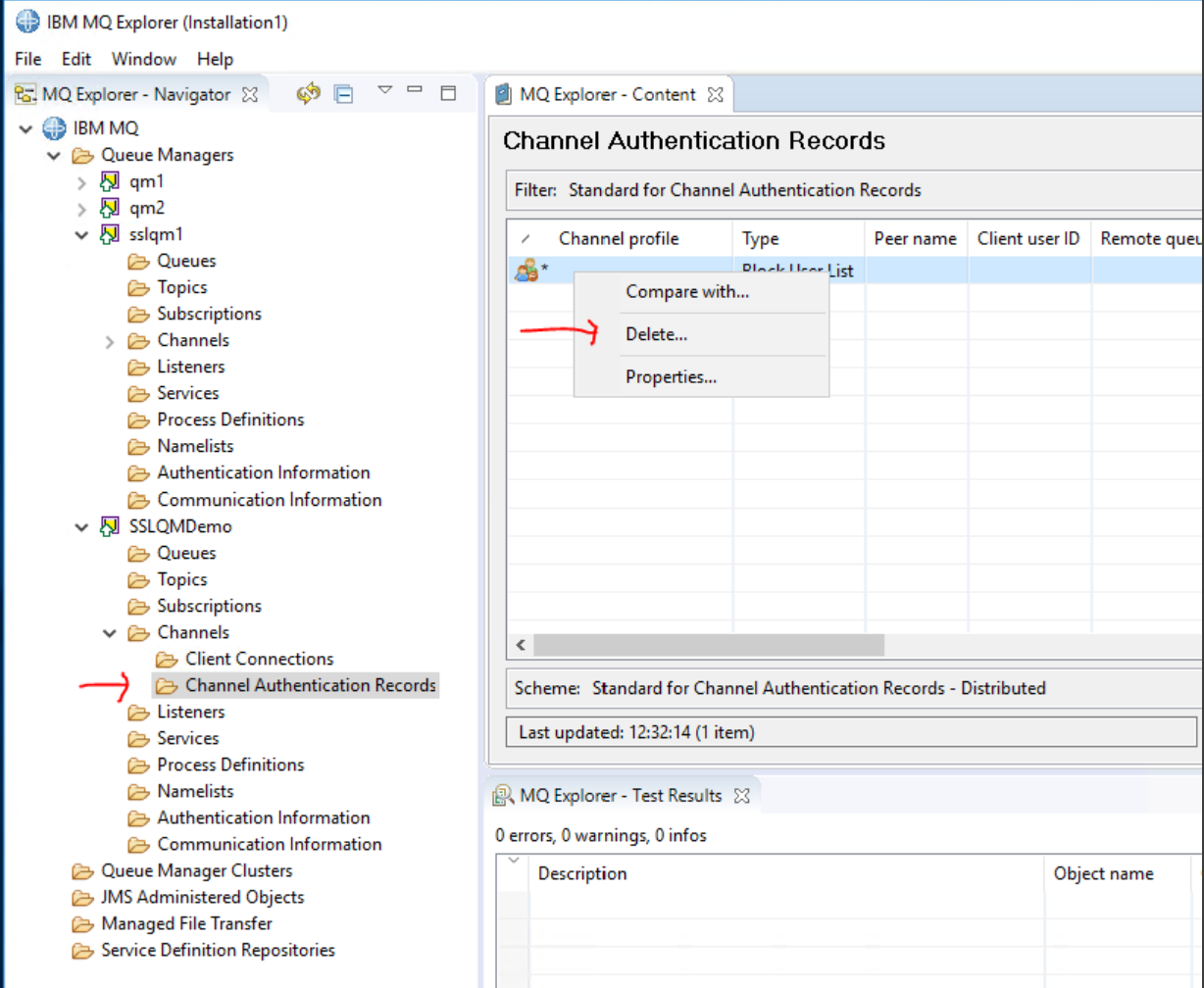Click the Refresh icon in Navigator toolbar
Image resolution: width=1204 pixels, height=988 pixels.
pos(310,94)
